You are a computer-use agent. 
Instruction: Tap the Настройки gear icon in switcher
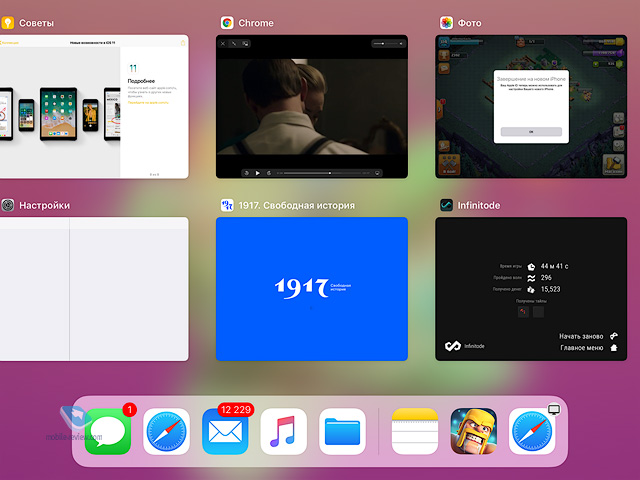point(7,205)
